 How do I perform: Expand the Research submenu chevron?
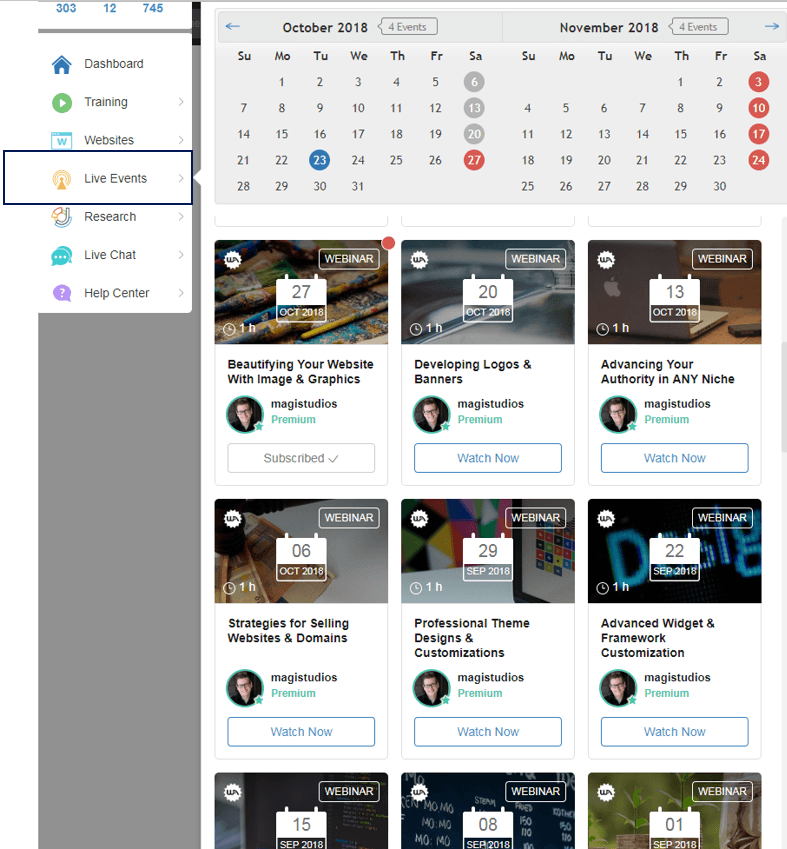[181, 217]
